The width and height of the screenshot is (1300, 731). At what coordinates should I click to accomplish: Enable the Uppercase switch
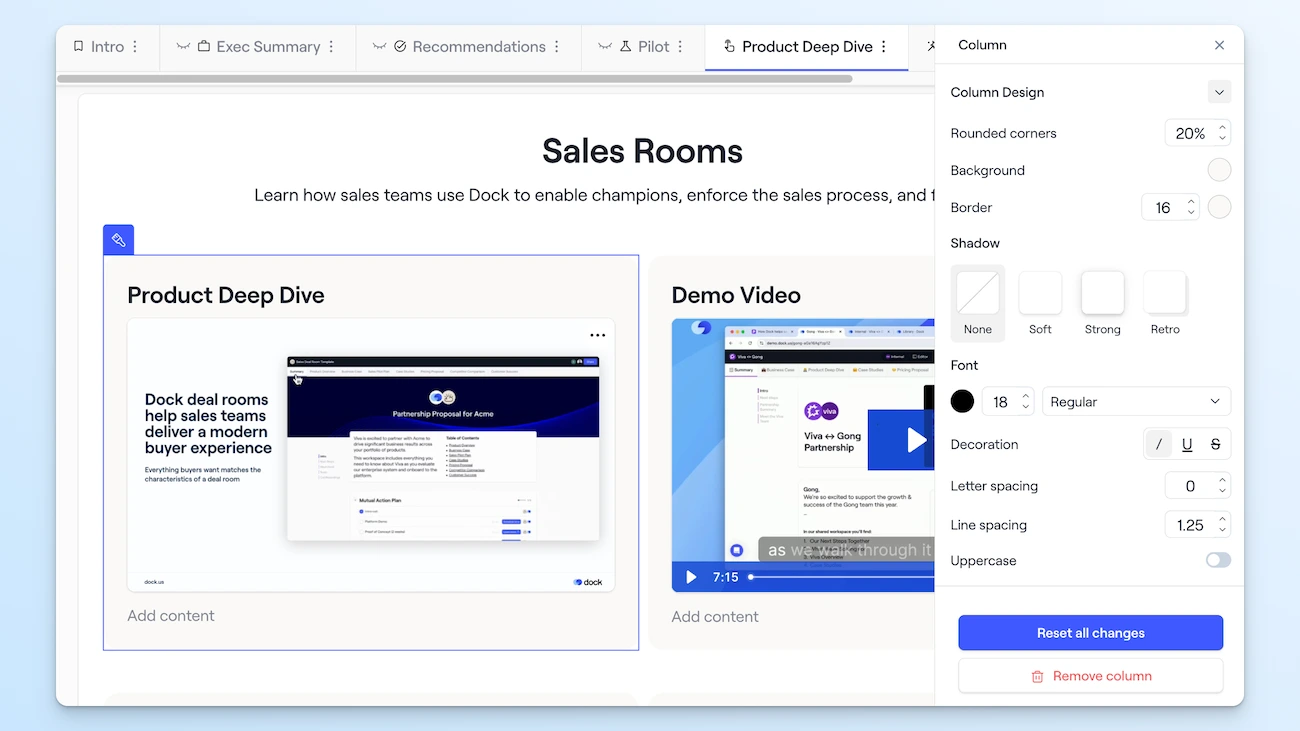point(1218,561)
